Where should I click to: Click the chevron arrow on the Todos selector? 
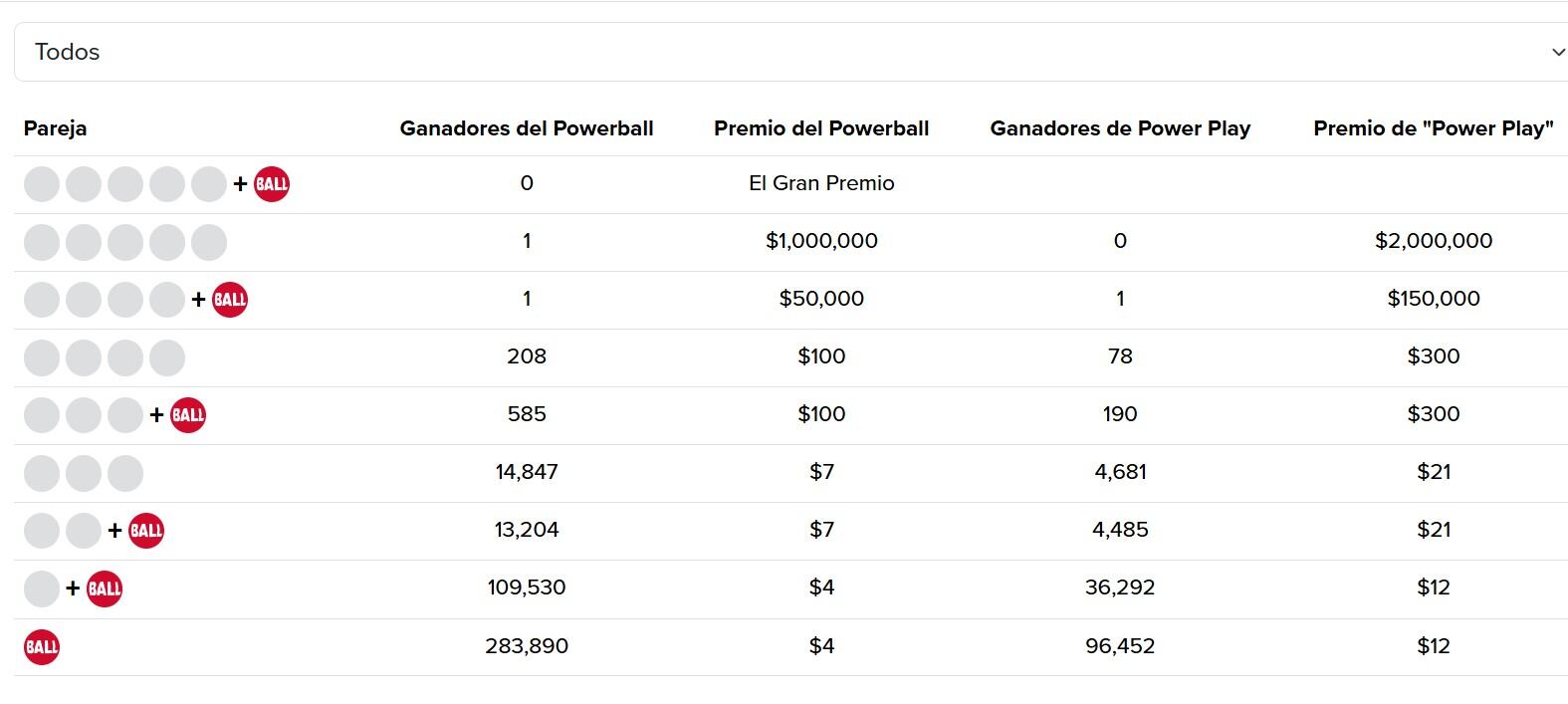point(1555,51)
